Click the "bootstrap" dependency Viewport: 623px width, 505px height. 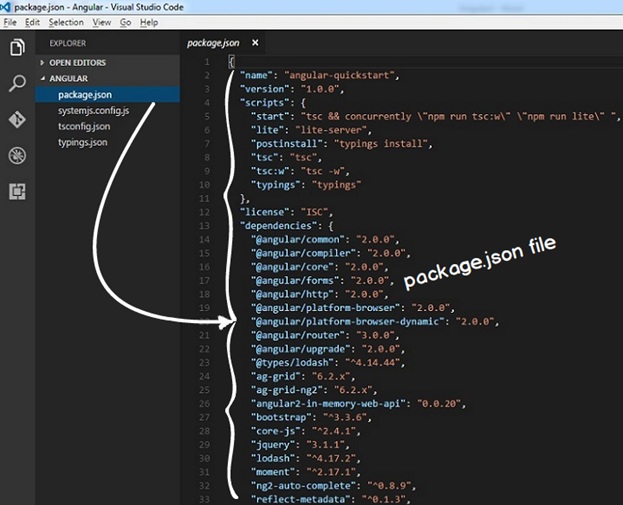[281, 417]
